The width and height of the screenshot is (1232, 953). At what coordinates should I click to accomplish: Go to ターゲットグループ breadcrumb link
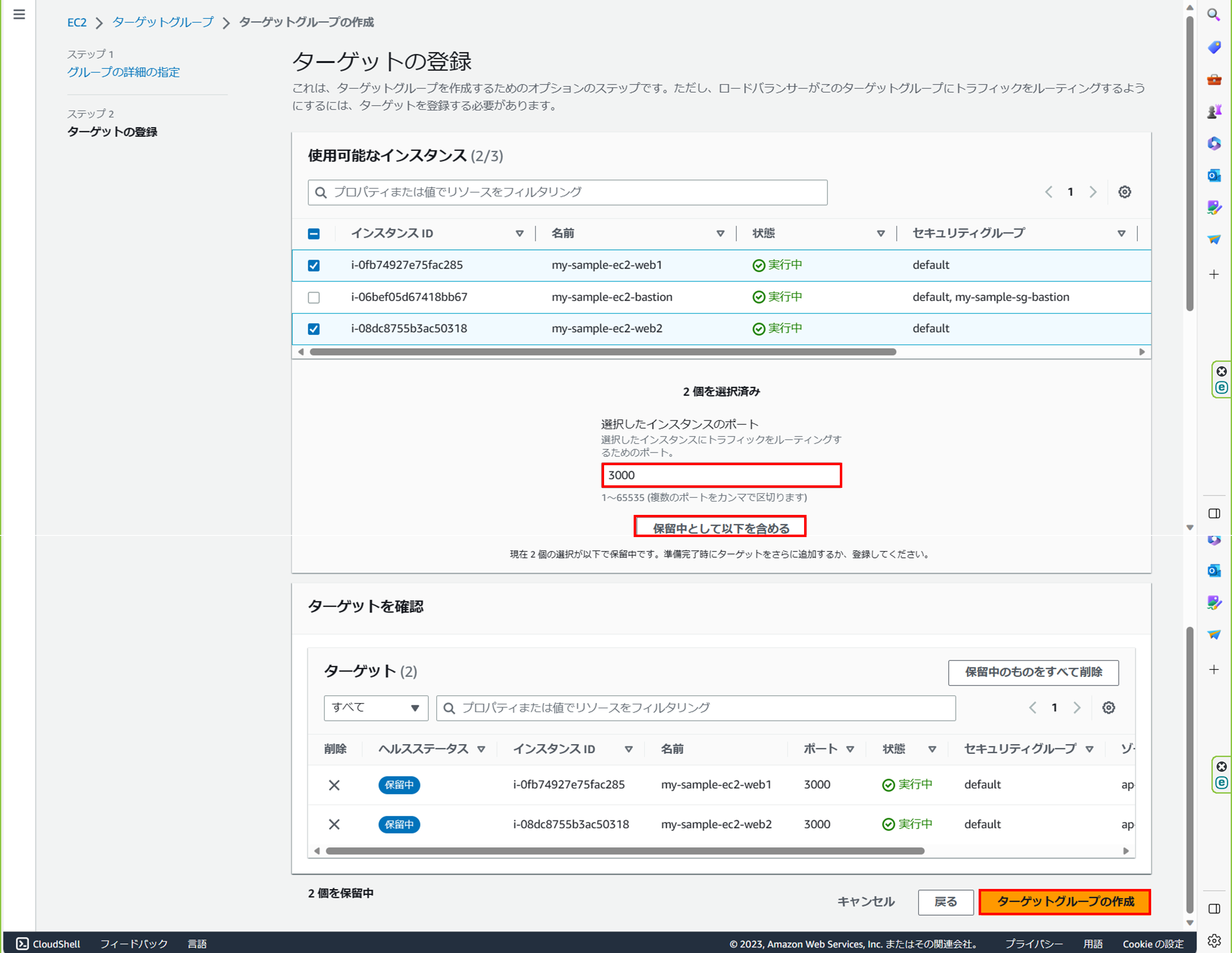[163, 22]
